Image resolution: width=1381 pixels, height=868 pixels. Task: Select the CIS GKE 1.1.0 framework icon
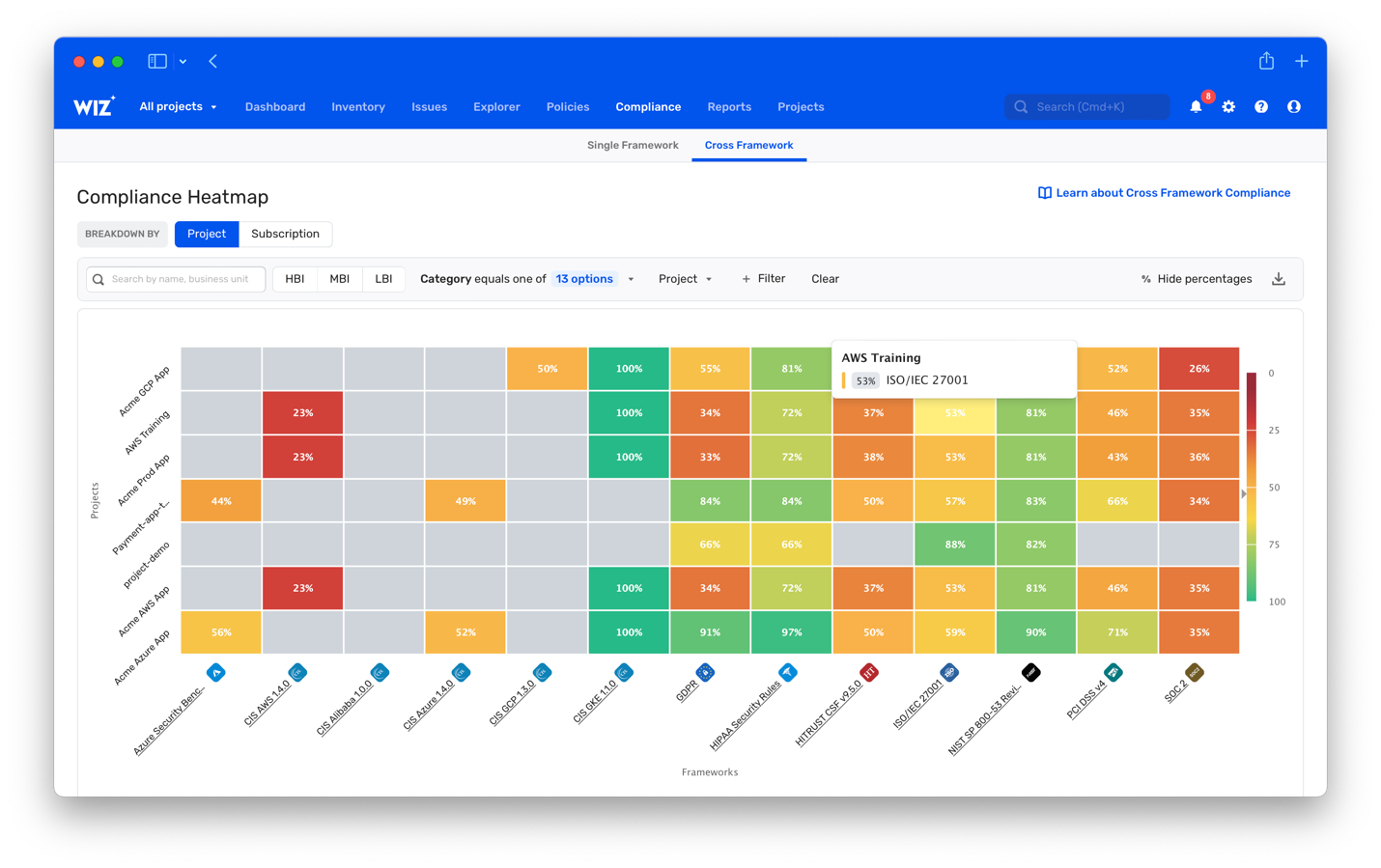click(x=624, y=673)
